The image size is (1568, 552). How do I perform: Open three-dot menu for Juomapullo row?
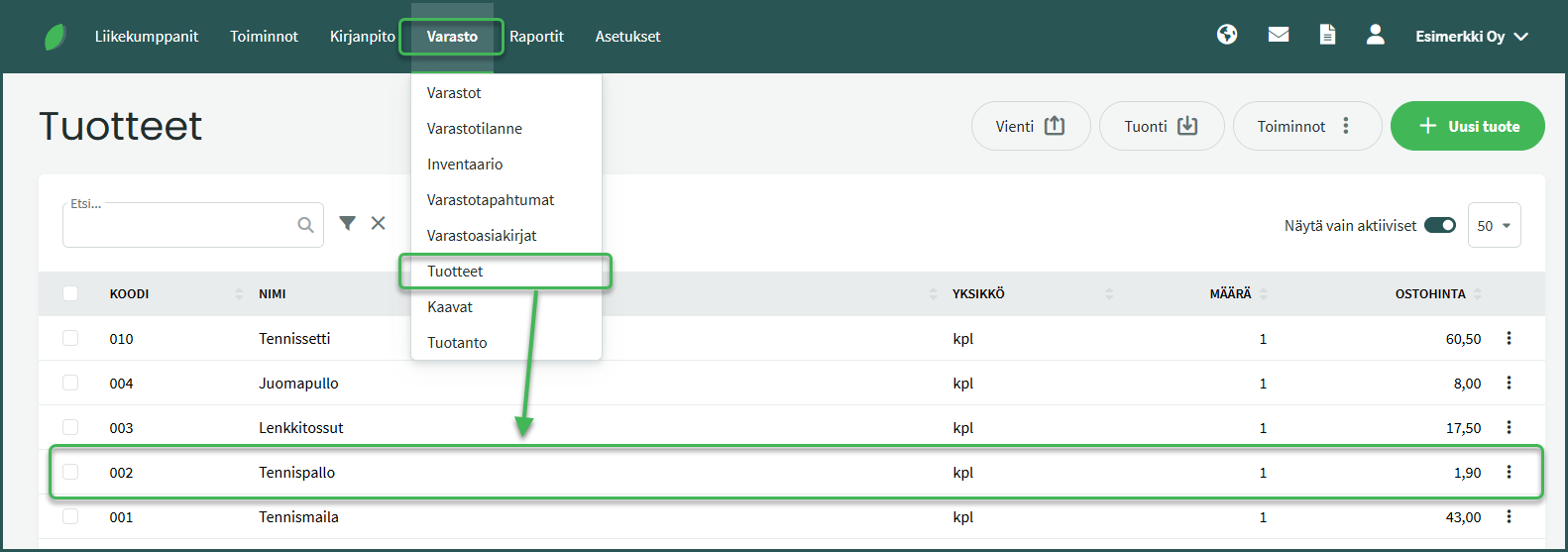1509,384
